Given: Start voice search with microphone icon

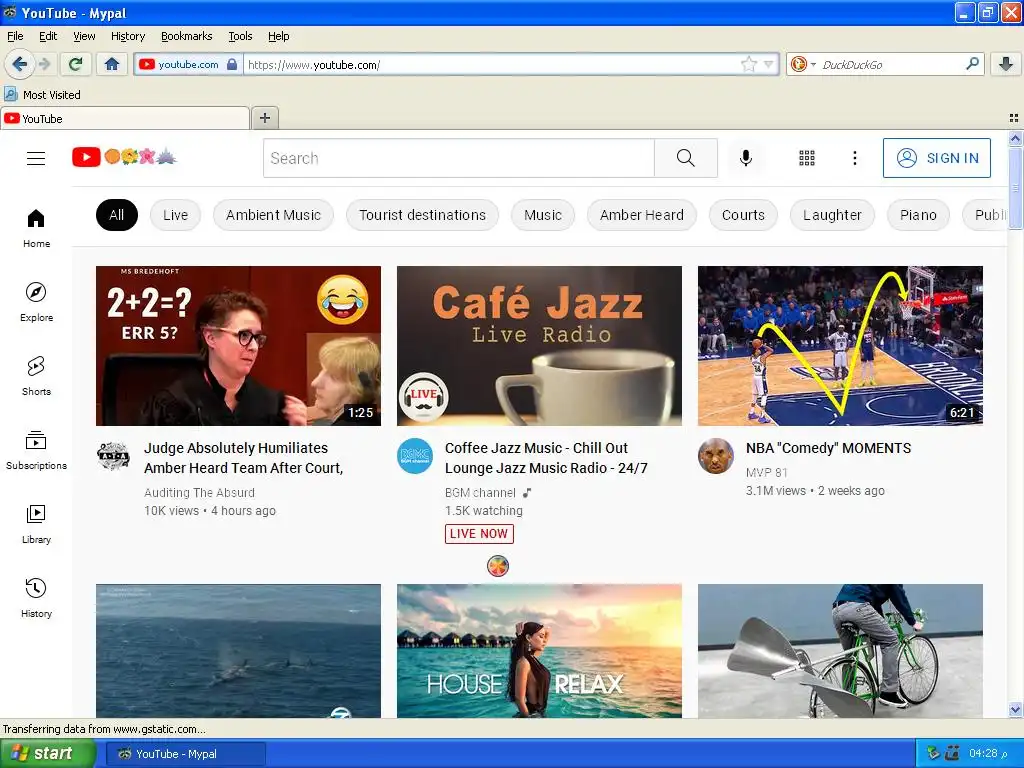Looking at the screenshot, I should pos(746,158).
